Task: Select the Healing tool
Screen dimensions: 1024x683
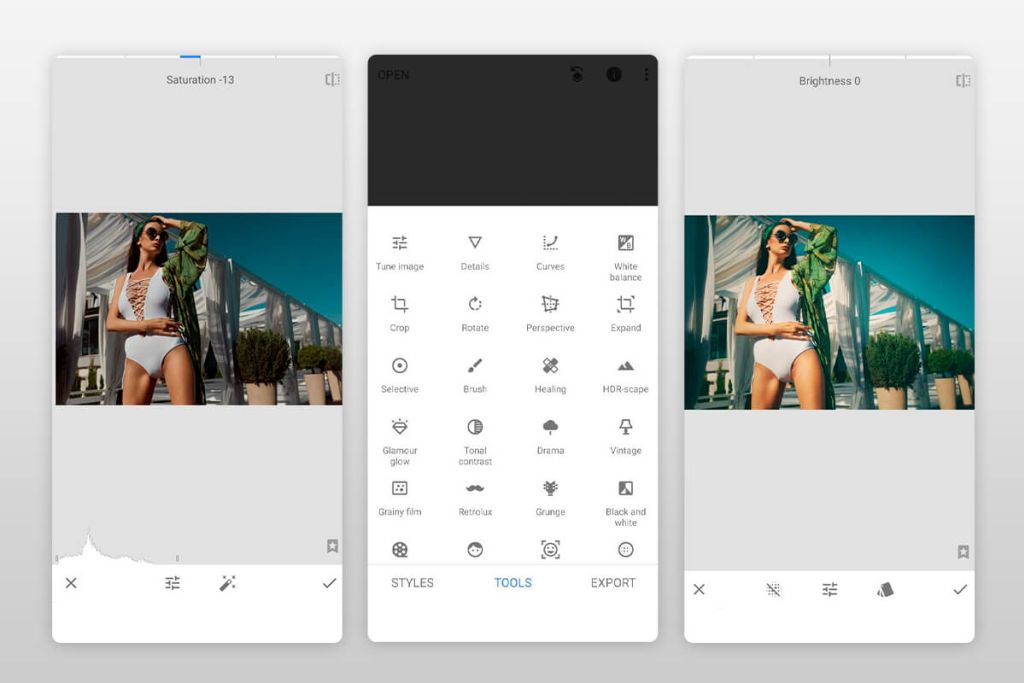Action: point(550,366)
